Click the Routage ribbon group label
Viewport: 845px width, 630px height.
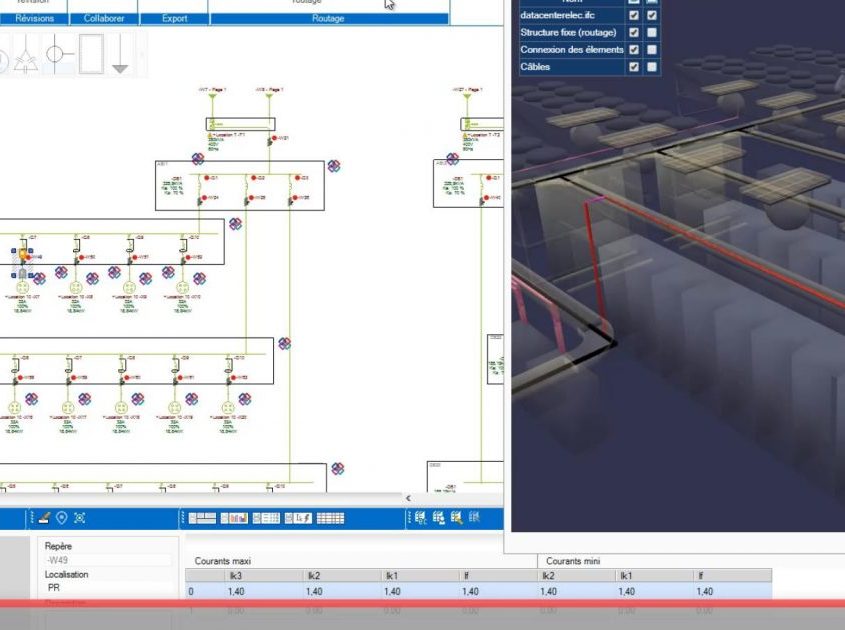328,18
